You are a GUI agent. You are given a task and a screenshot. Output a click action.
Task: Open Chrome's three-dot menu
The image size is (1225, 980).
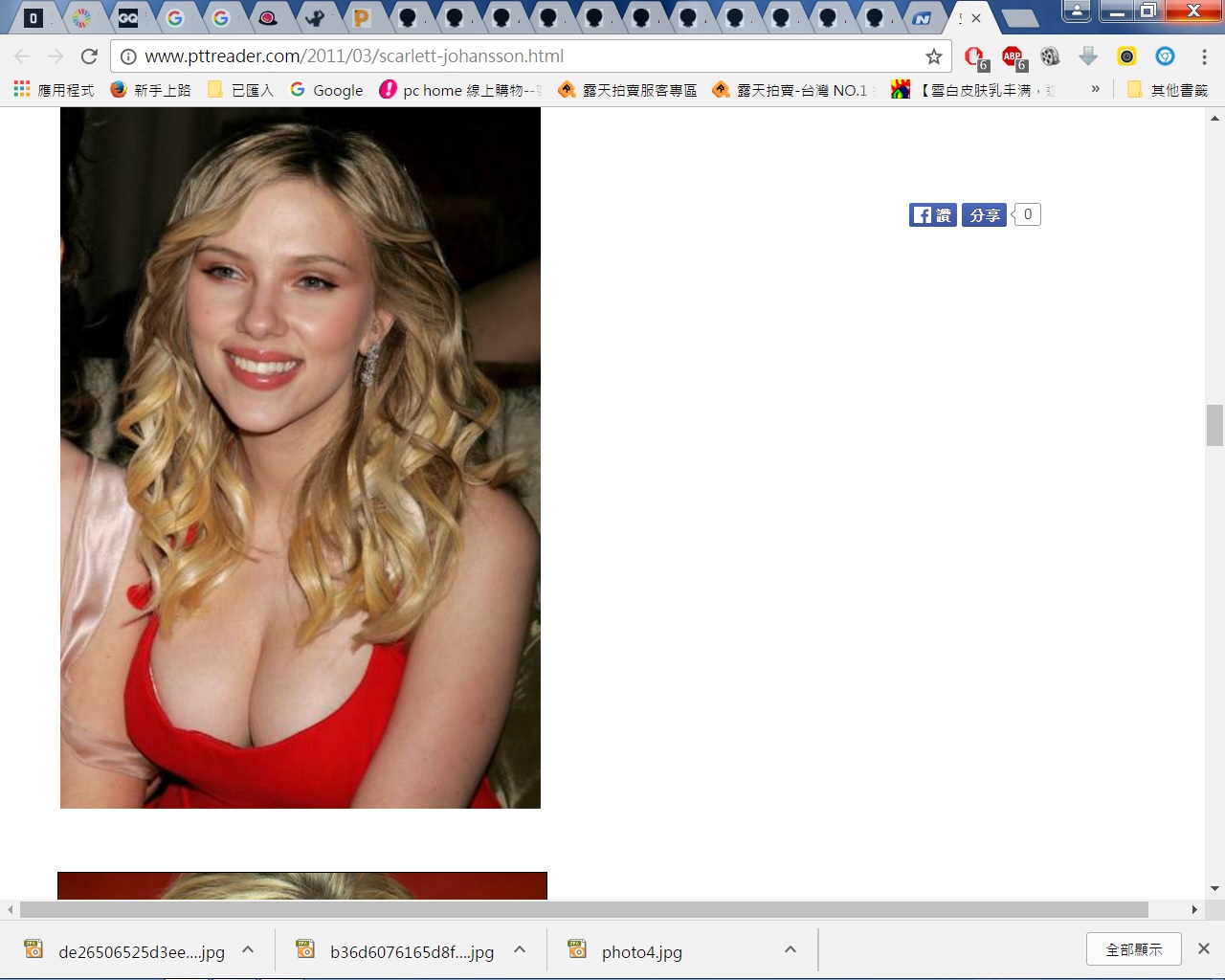coord(1204,56)
